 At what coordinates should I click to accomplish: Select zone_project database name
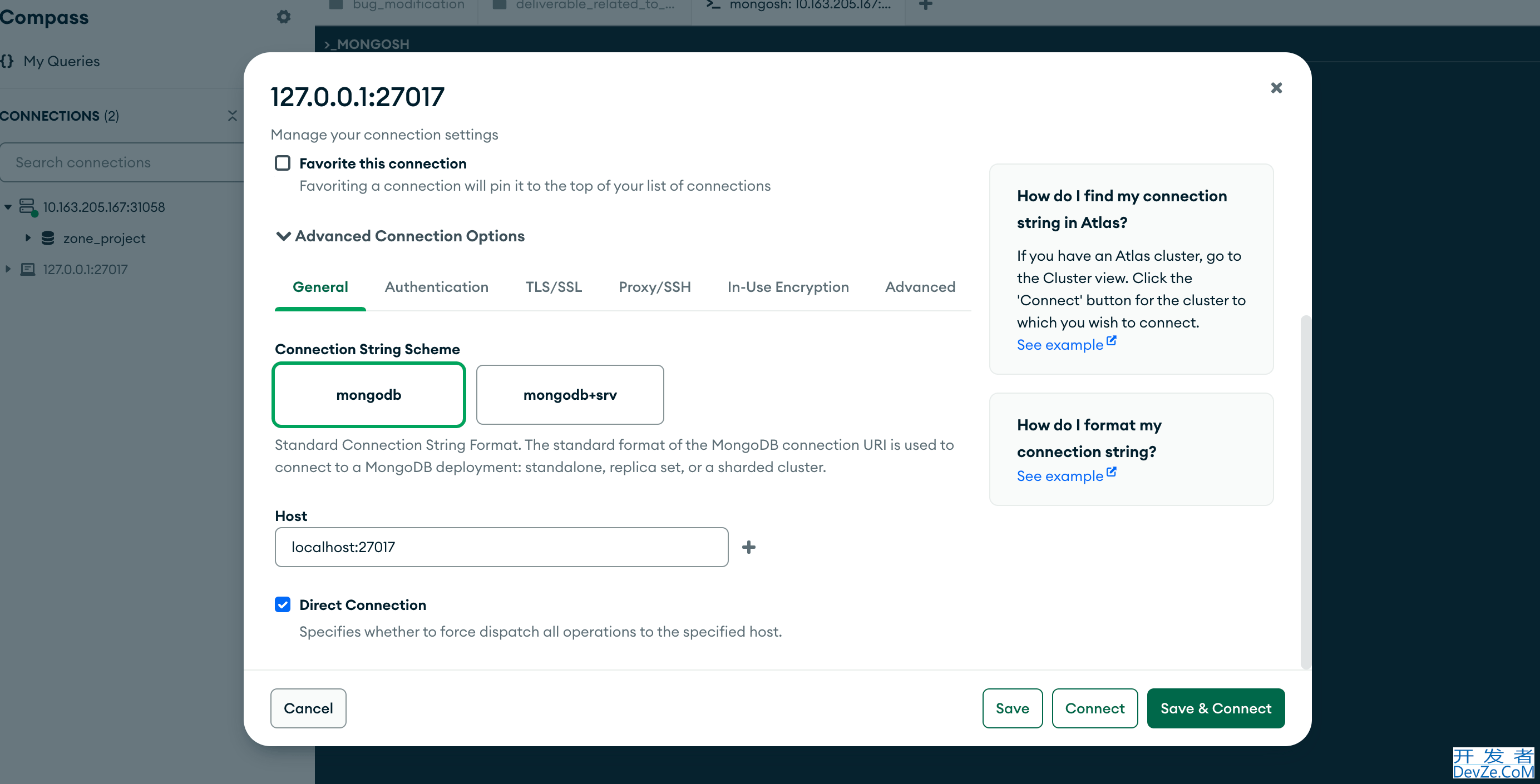click(104, 238)
